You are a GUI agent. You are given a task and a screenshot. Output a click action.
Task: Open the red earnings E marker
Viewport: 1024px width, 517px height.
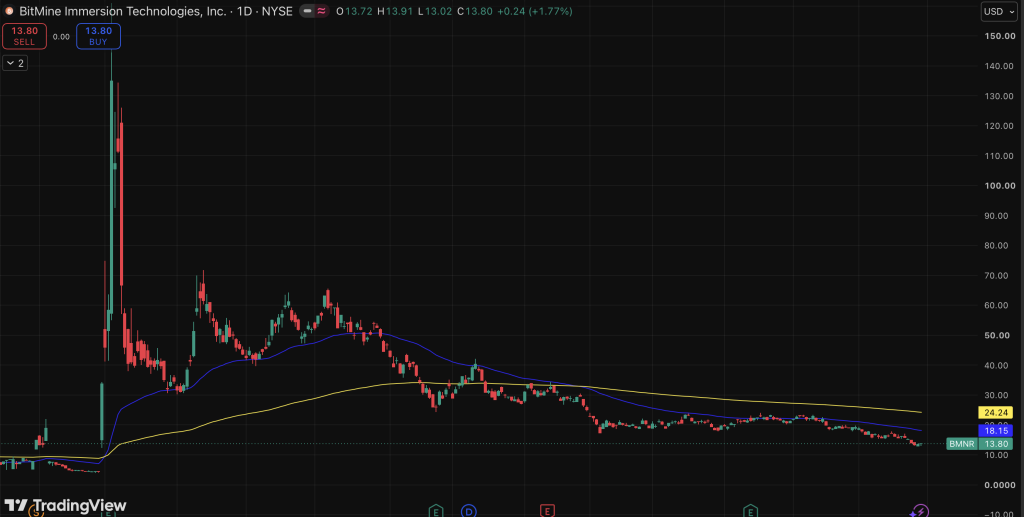point(547,511)
